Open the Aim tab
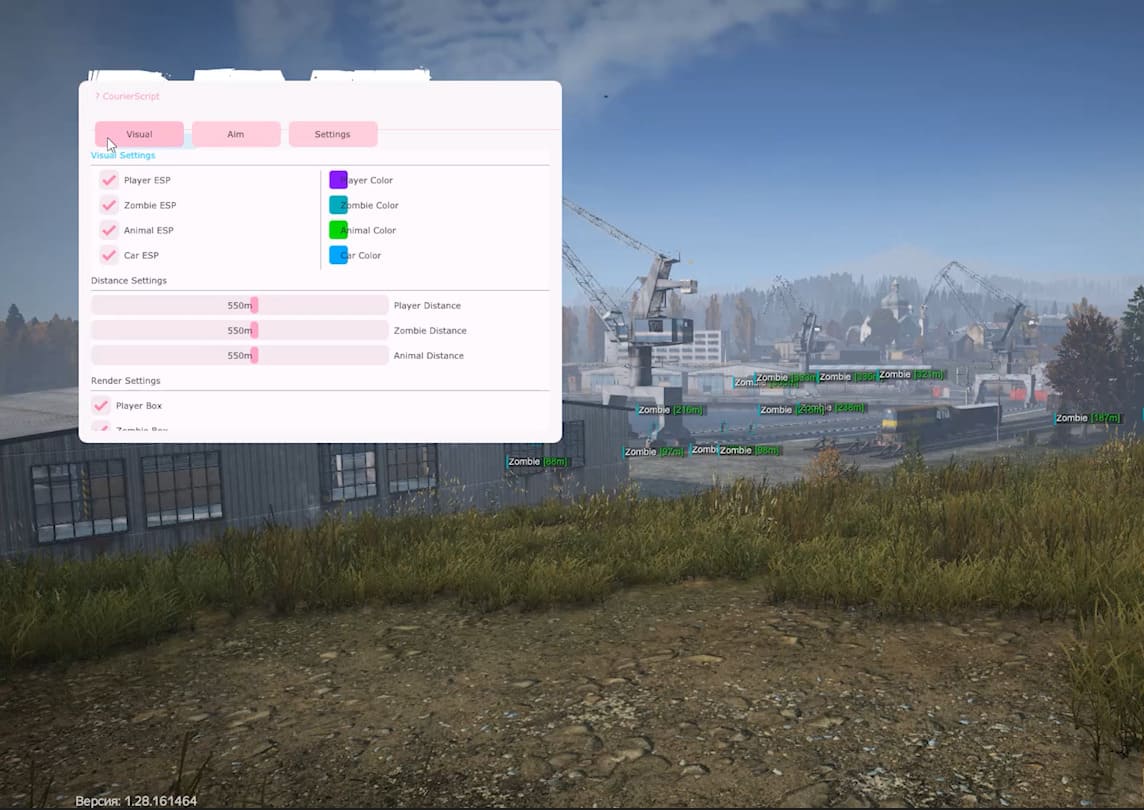The image size is (1144, 810). (236, 134)
